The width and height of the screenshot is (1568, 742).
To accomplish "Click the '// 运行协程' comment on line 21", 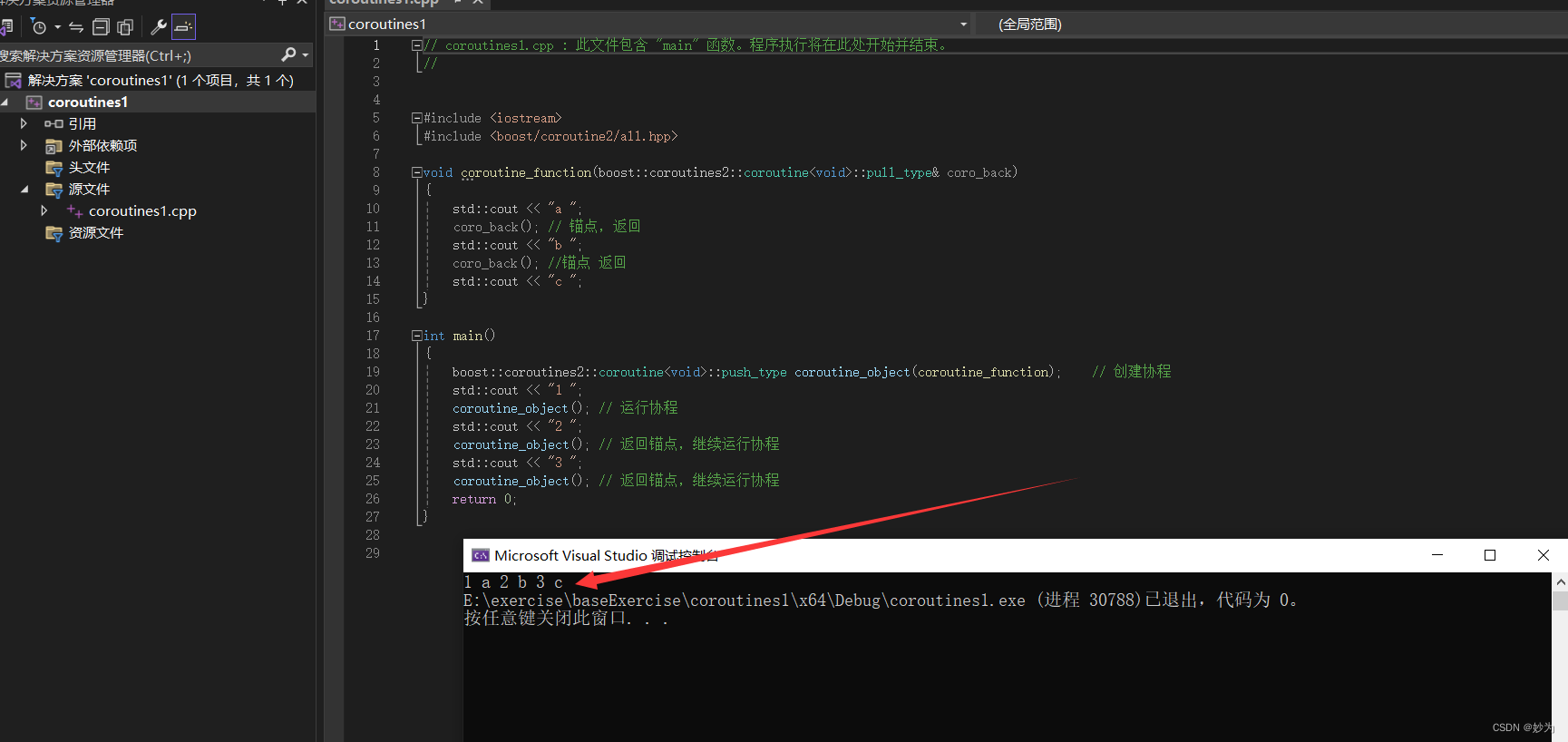I will (x=638, y=408).
